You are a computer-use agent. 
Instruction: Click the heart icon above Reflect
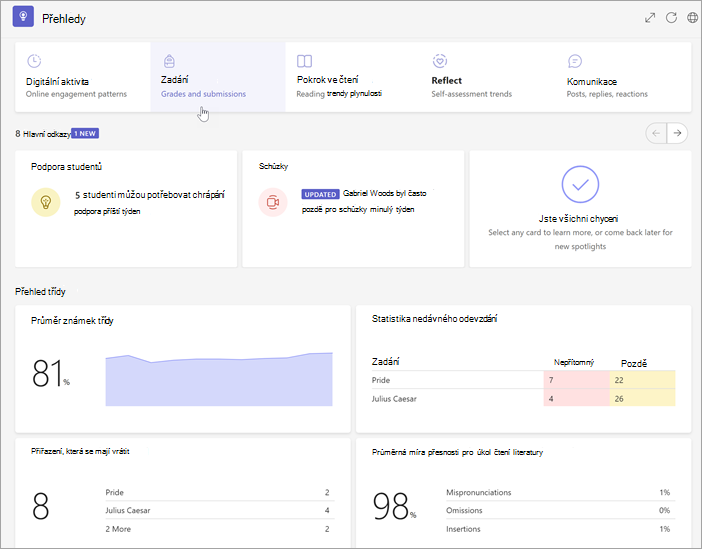440,61
